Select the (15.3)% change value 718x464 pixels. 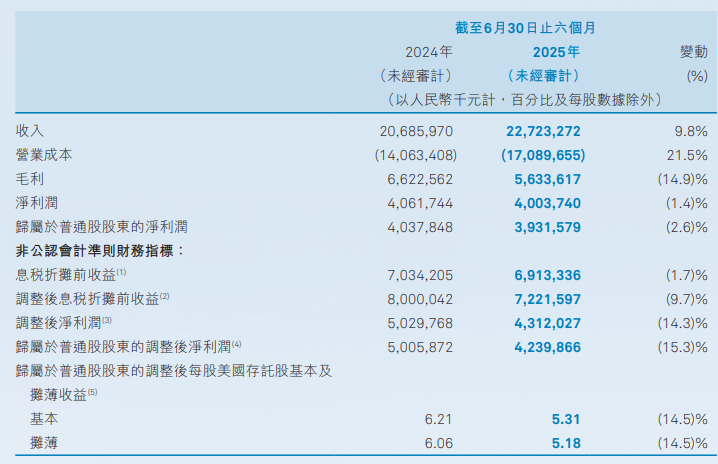[683, 347]
